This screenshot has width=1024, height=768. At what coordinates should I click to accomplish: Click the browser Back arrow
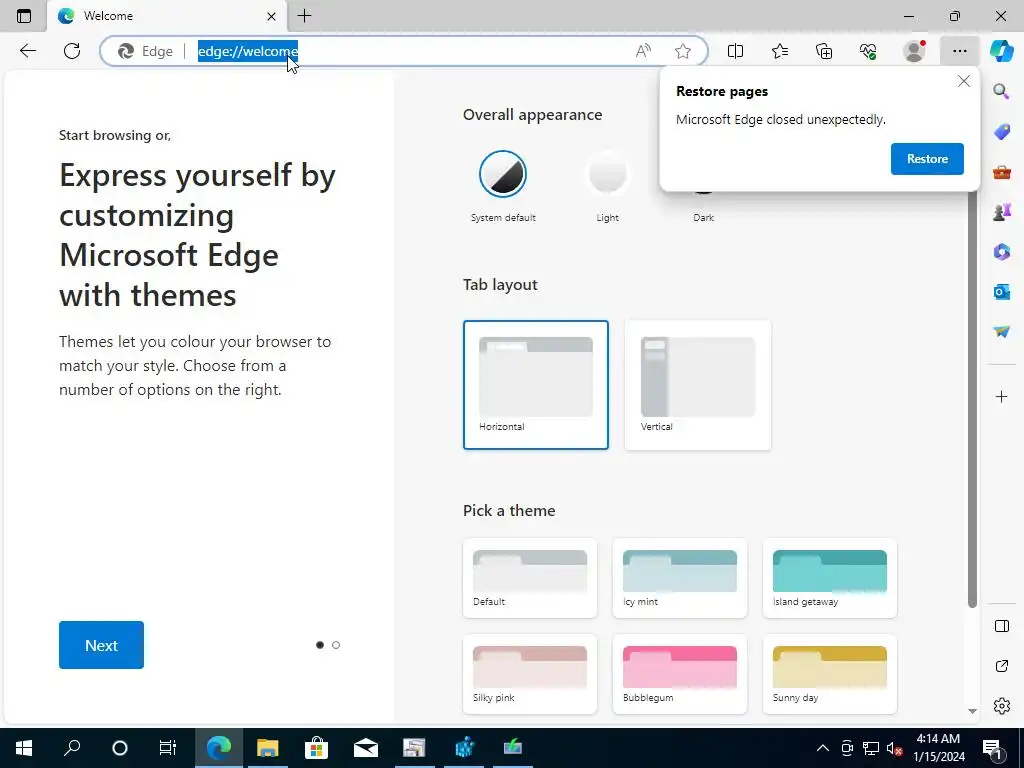pos(27,51)
